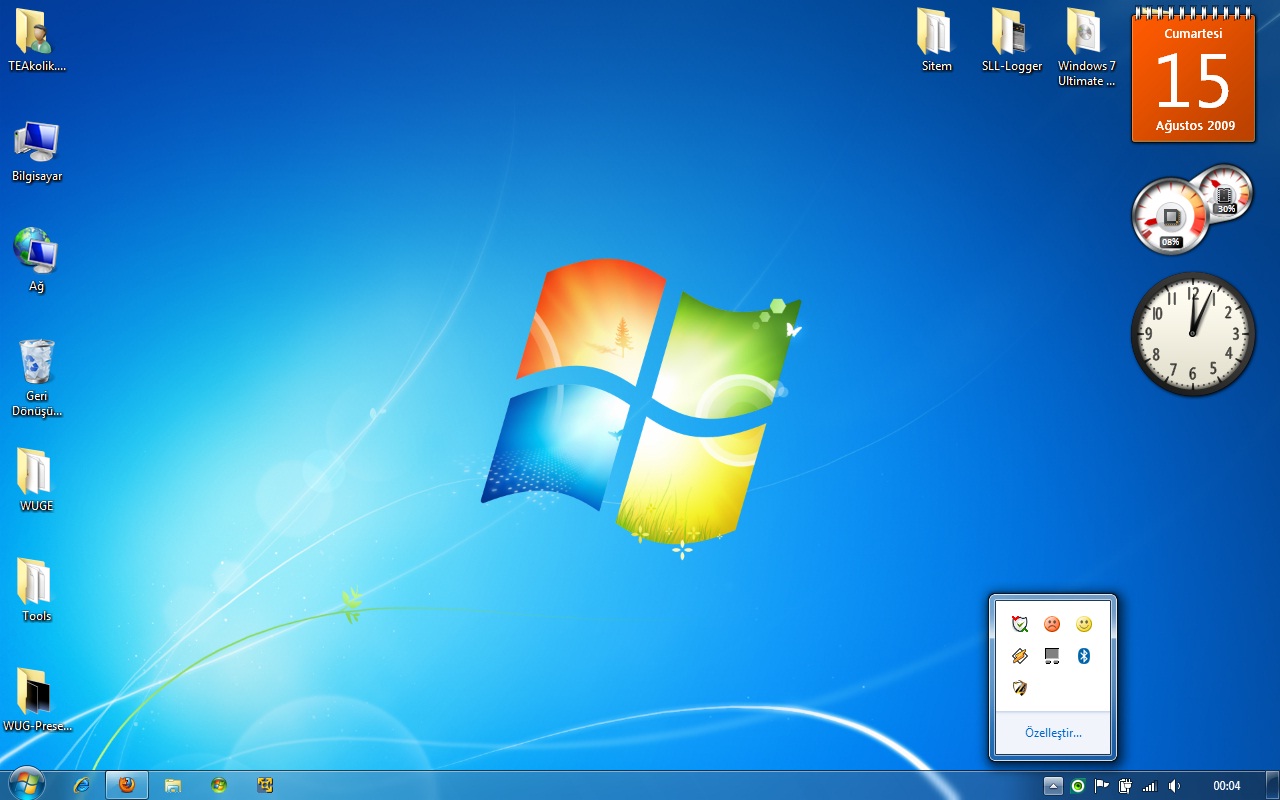The height and width of the screenshot is (800, 1280).
Task: Click the CPU meter gadget dial
Action: click(x=1171, y=217)
